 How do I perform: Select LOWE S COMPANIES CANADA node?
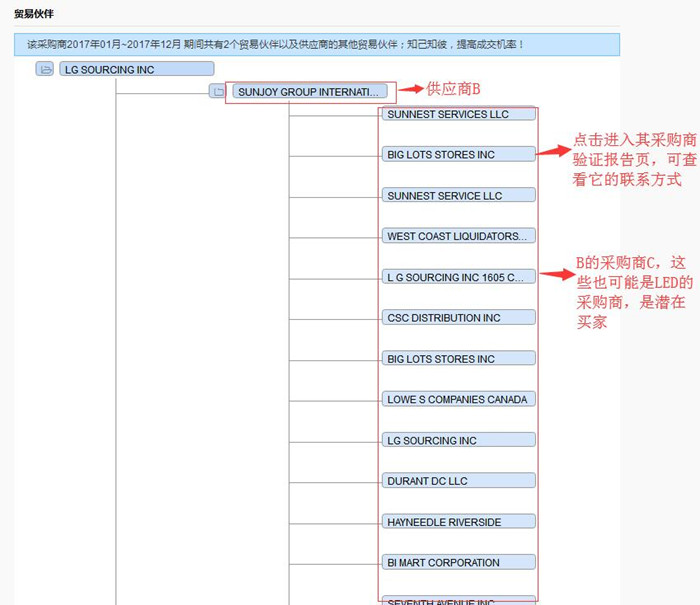tap(459, 399)
